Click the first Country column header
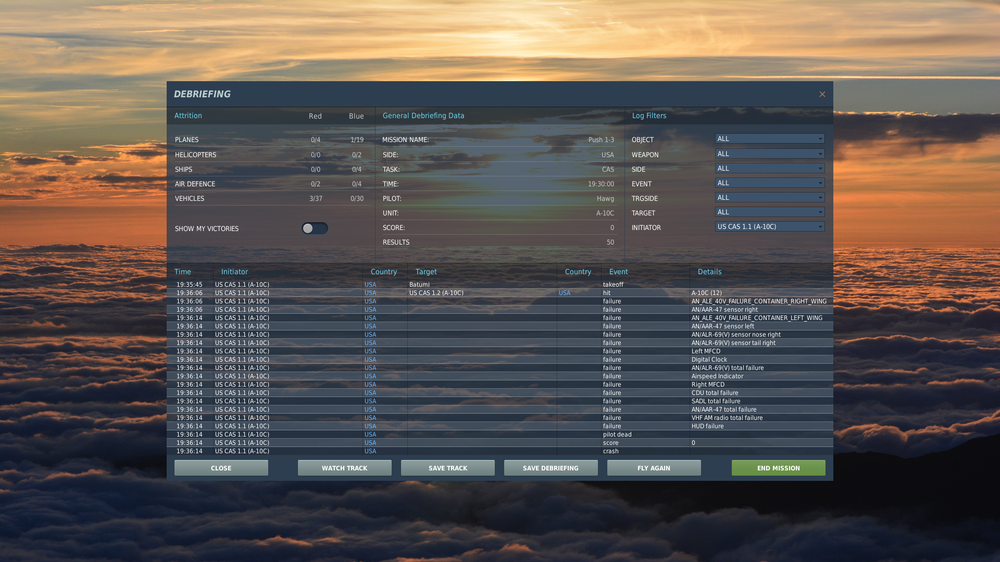Viewport: 1000px width, 562px height. pos(384,272)
